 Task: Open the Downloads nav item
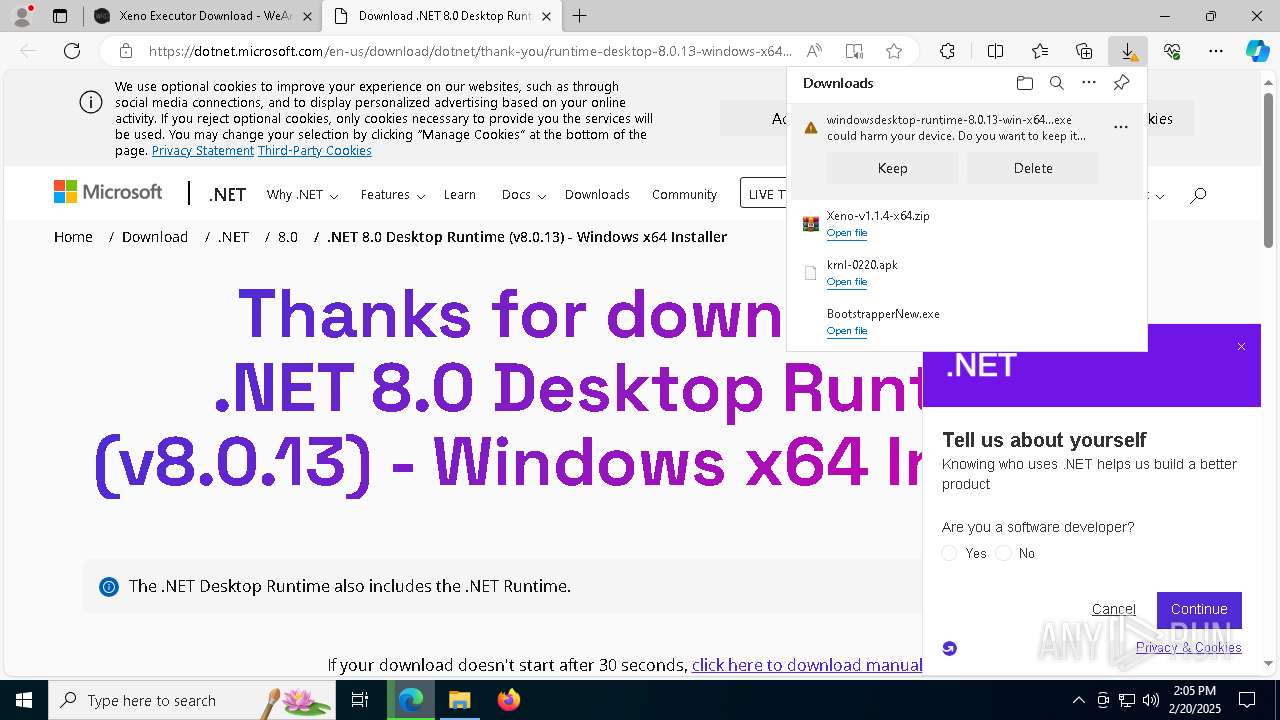(x=597, y=194)
